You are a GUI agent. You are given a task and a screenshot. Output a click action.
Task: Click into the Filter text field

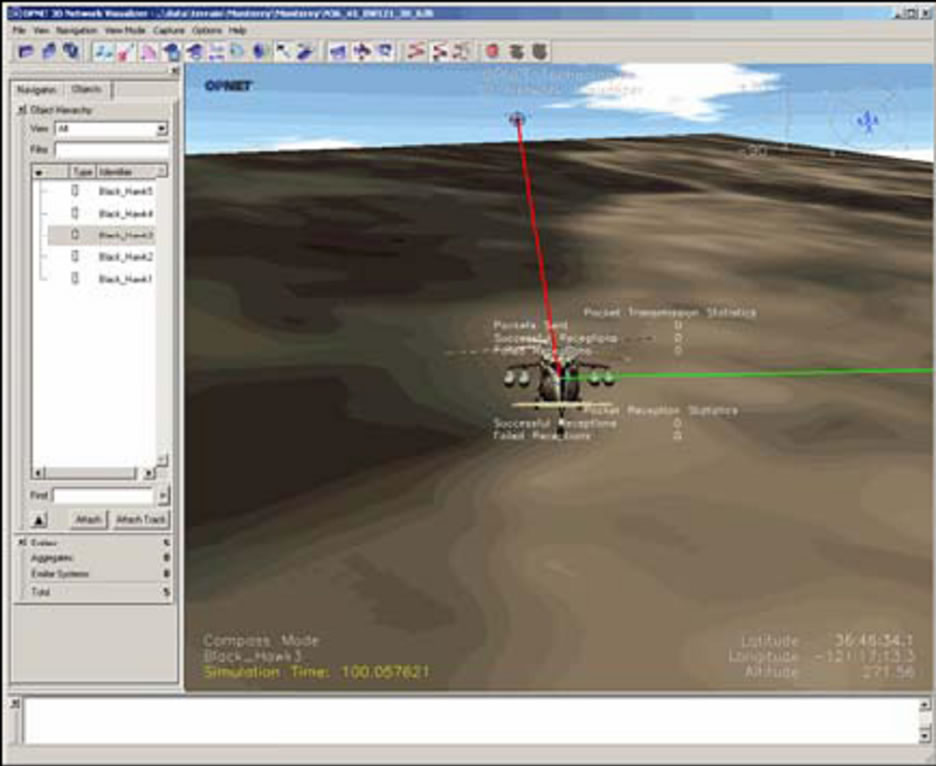tap(110, 149)
